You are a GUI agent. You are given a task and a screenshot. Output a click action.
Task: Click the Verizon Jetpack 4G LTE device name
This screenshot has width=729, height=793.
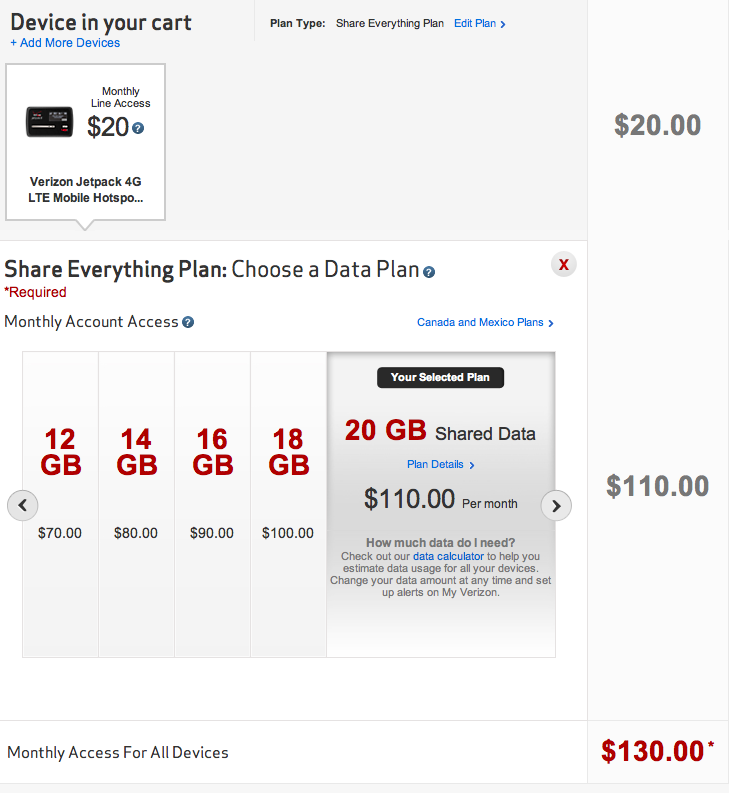[86, 190]
